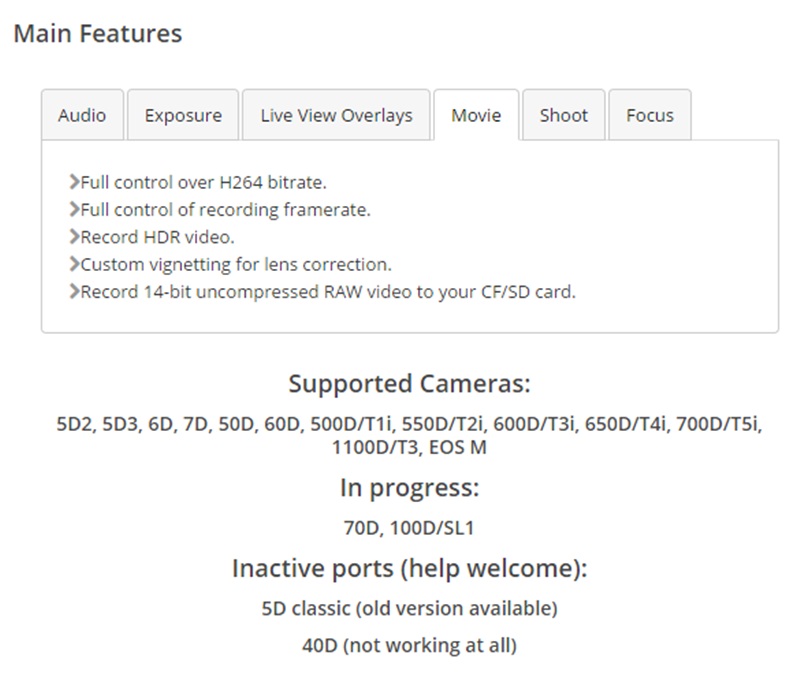Click chevron bullet beside H264 bitrate item
The width and height of the screenshot is (800, 677).
coord(74,182)
